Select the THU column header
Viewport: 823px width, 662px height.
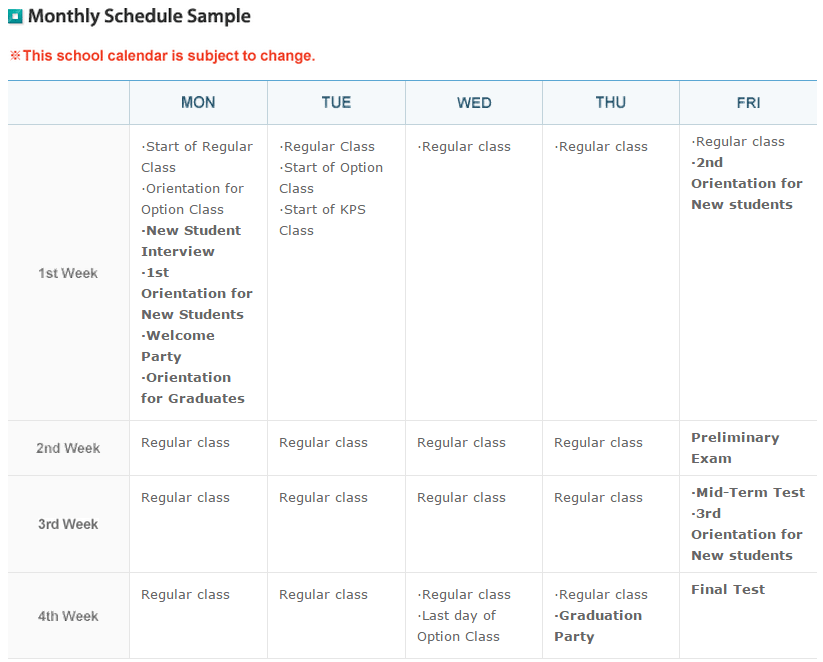click(x=611, y=102)
